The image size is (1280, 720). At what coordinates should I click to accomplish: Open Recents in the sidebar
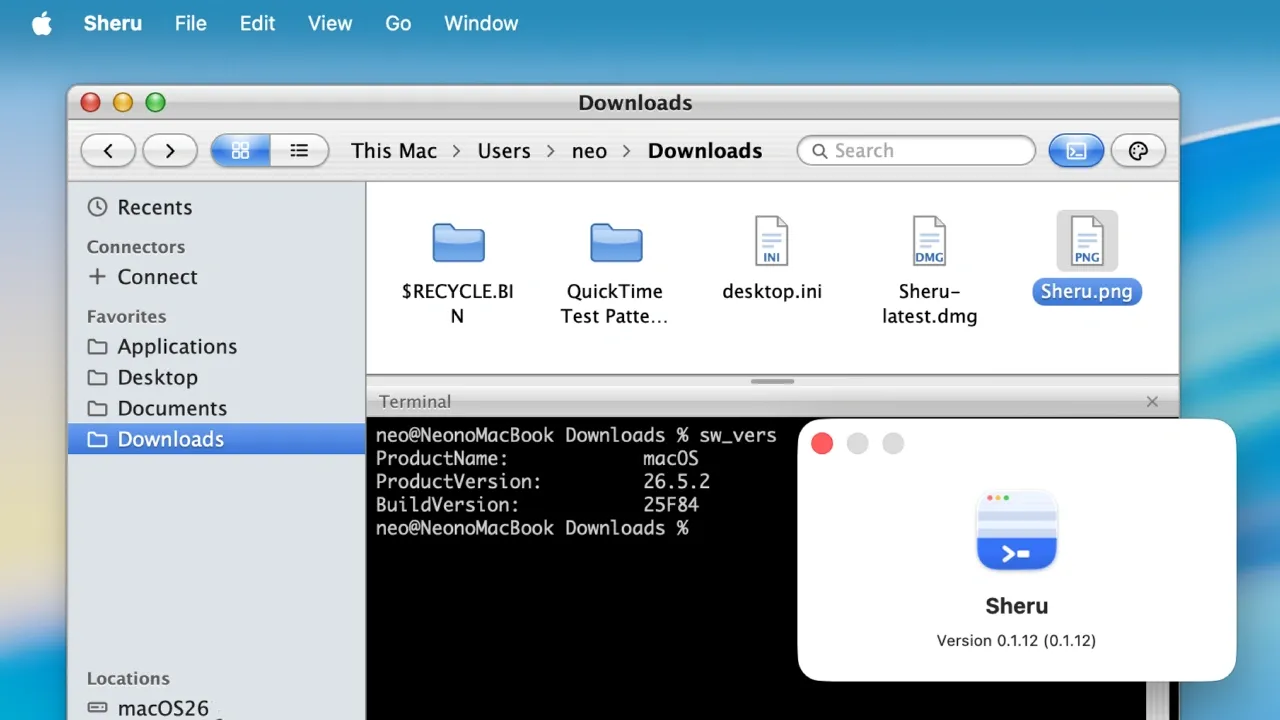tap(216, 207)
